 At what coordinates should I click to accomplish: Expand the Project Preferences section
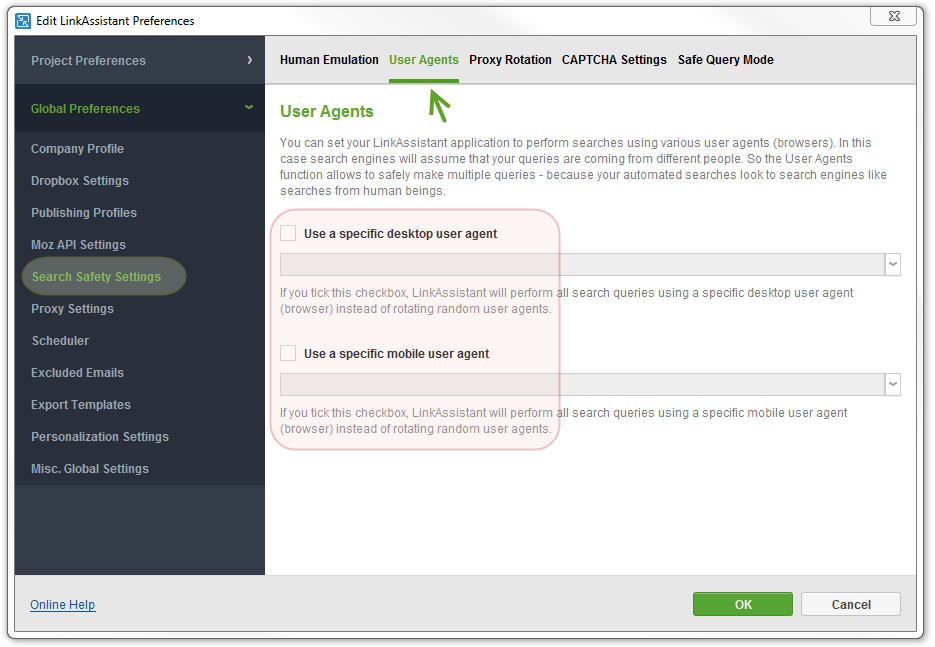[x=140, y=60]
